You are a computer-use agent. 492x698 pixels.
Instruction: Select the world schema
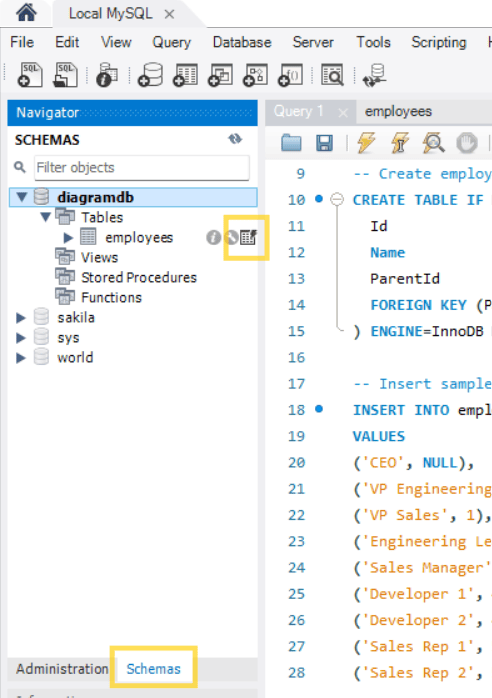pos(75,357)
